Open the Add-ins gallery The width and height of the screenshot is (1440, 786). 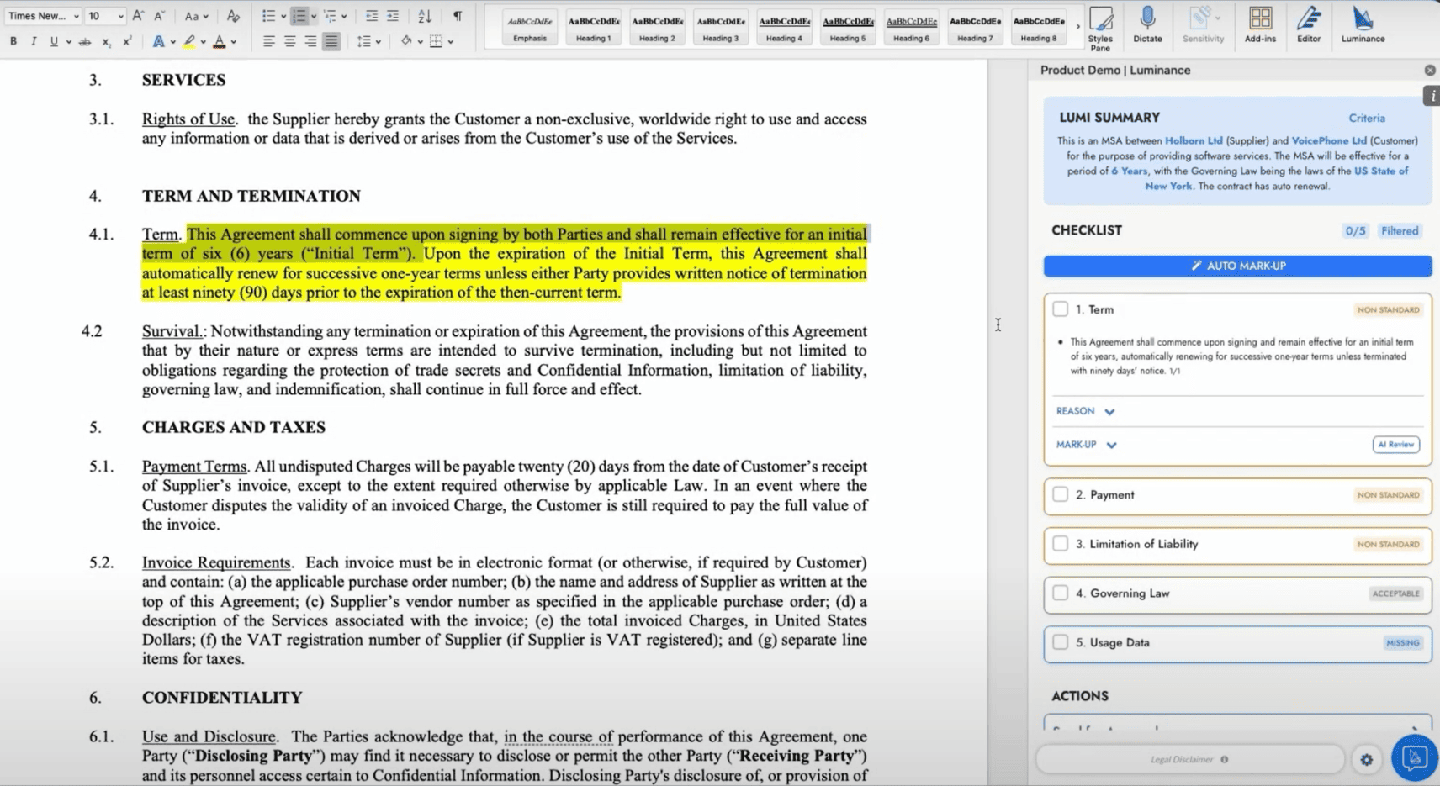[x=1261, y=25]
